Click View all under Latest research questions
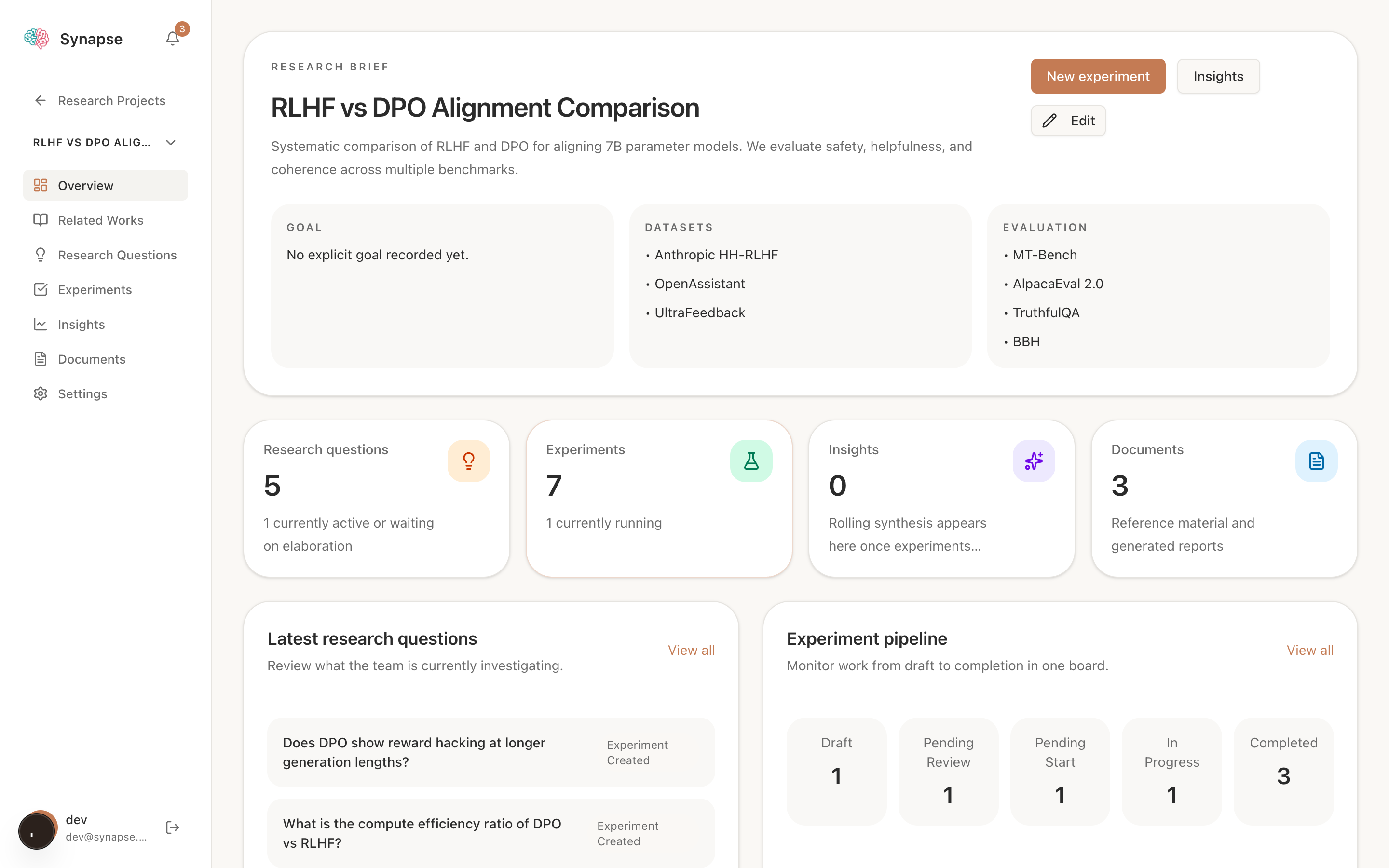Viewport: 1389px width, 868px height. [x=691, y=650]
